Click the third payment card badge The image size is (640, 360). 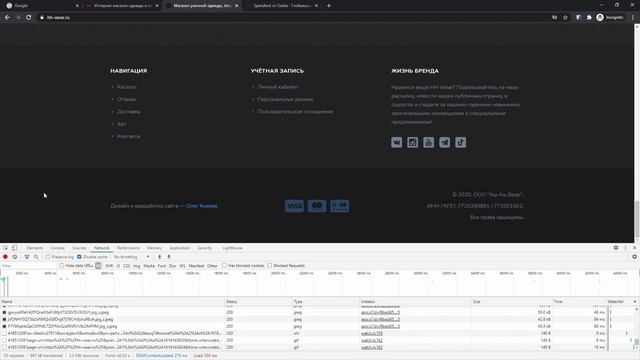(x=340, y=206)
